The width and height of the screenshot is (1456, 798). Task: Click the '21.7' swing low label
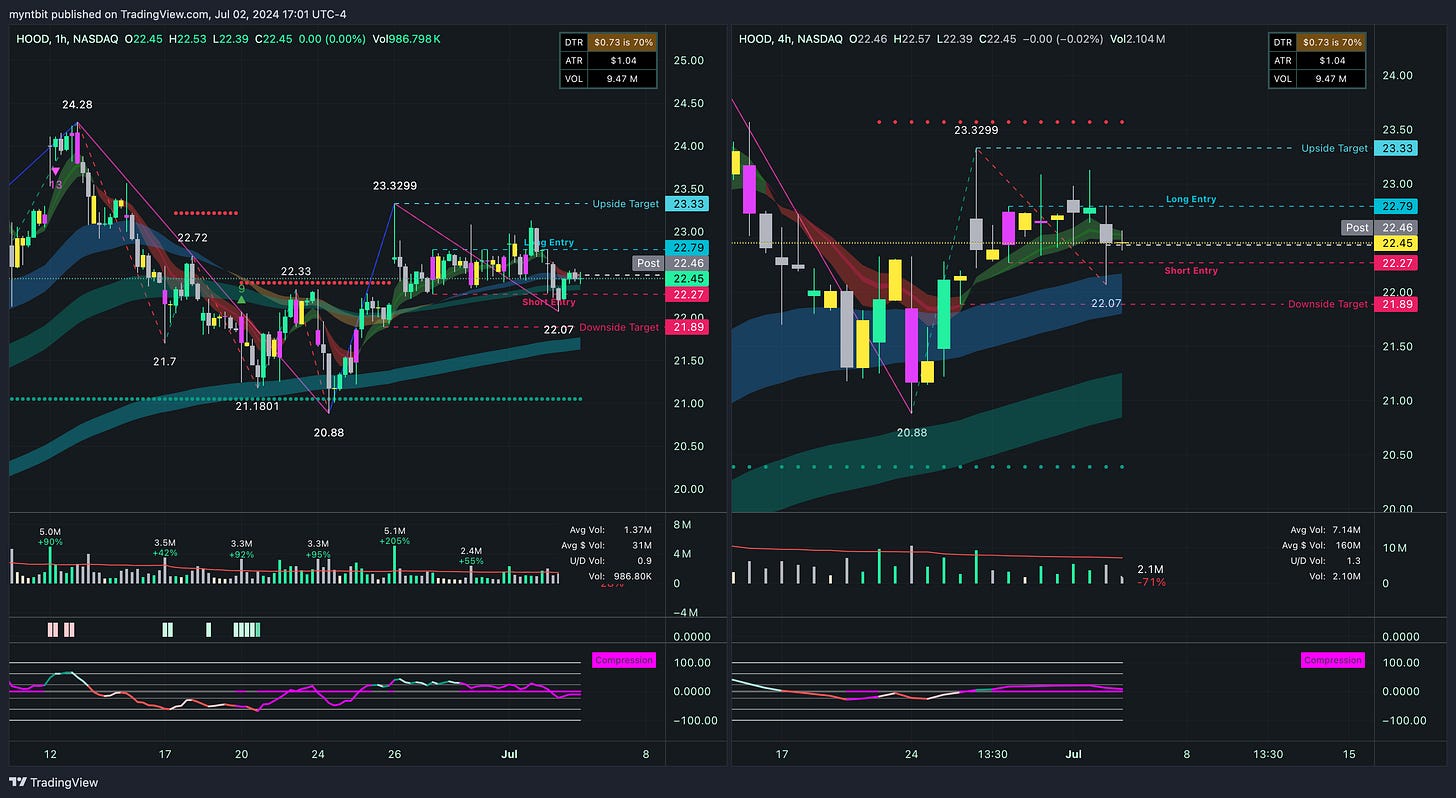[x=164, y=361]
